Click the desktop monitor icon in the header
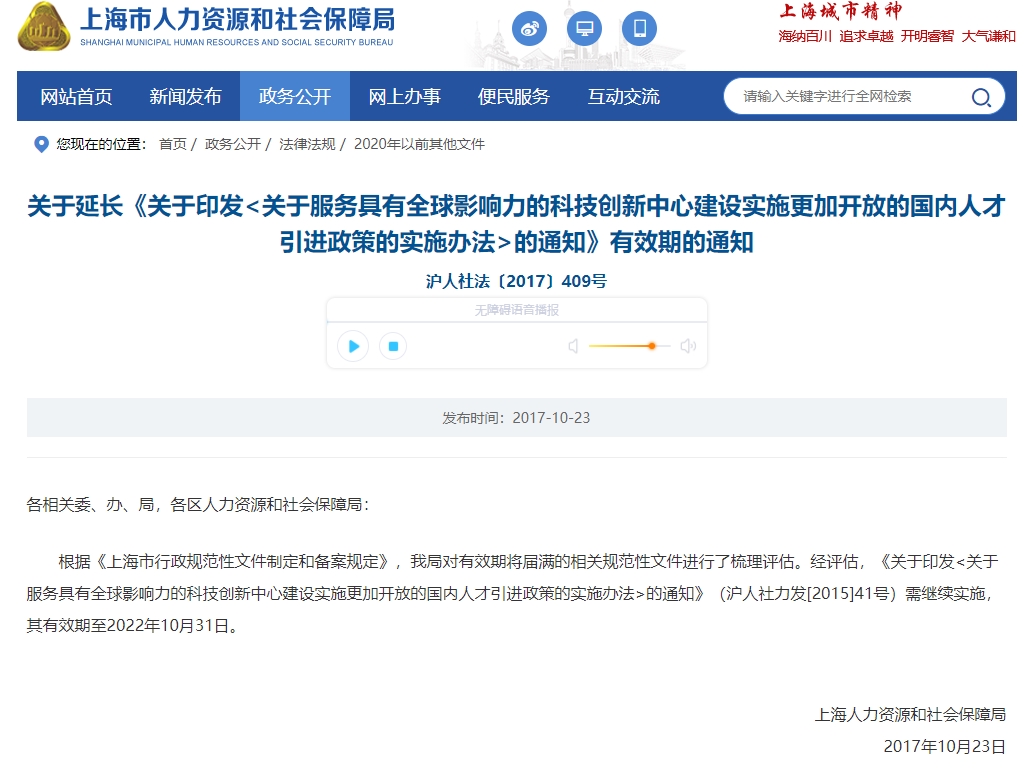Screen dimensions: 1032x783 pos(584,29)
